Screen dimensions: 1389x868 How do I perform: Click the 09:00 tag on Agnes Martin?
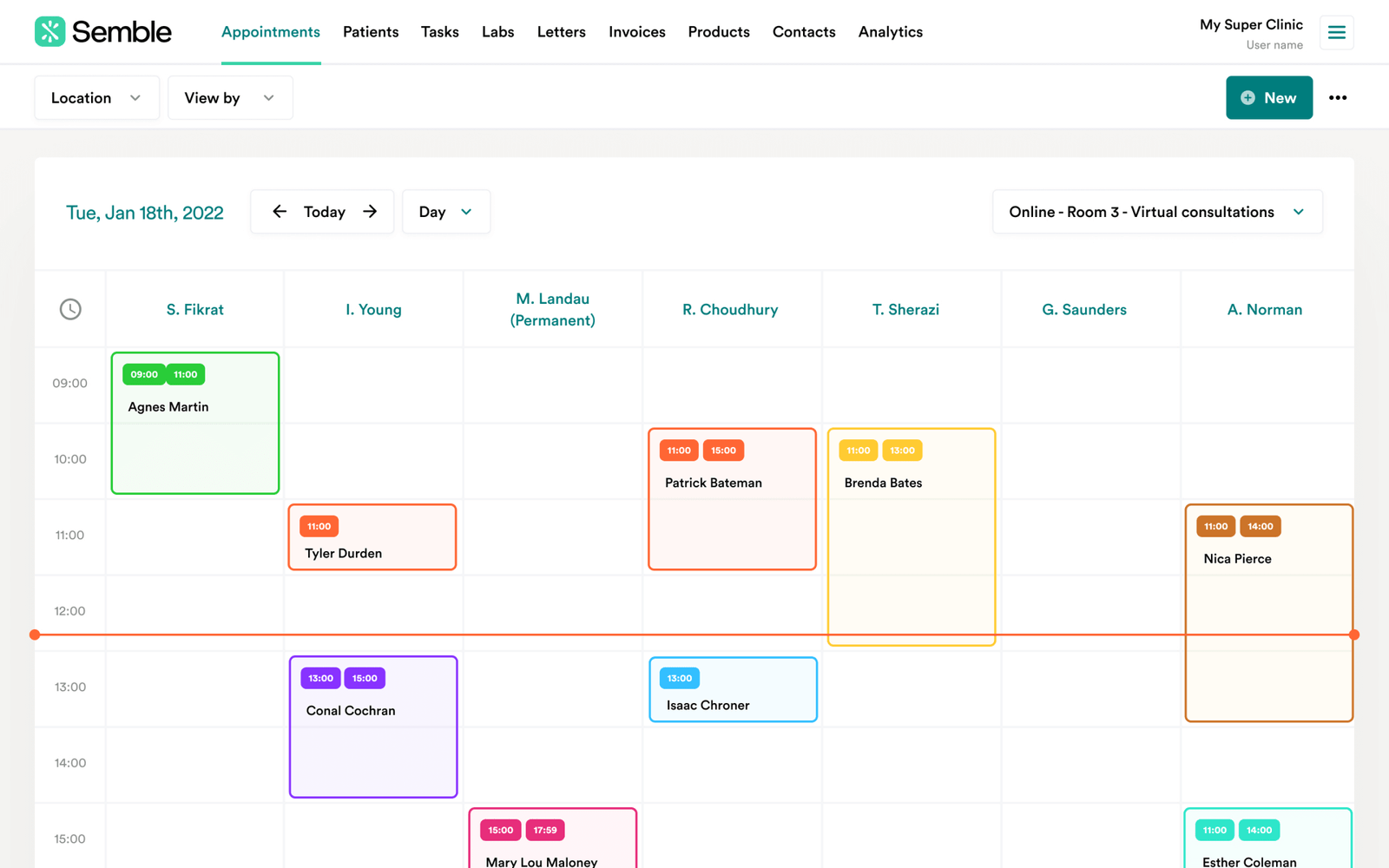click(x=144, y=375)
